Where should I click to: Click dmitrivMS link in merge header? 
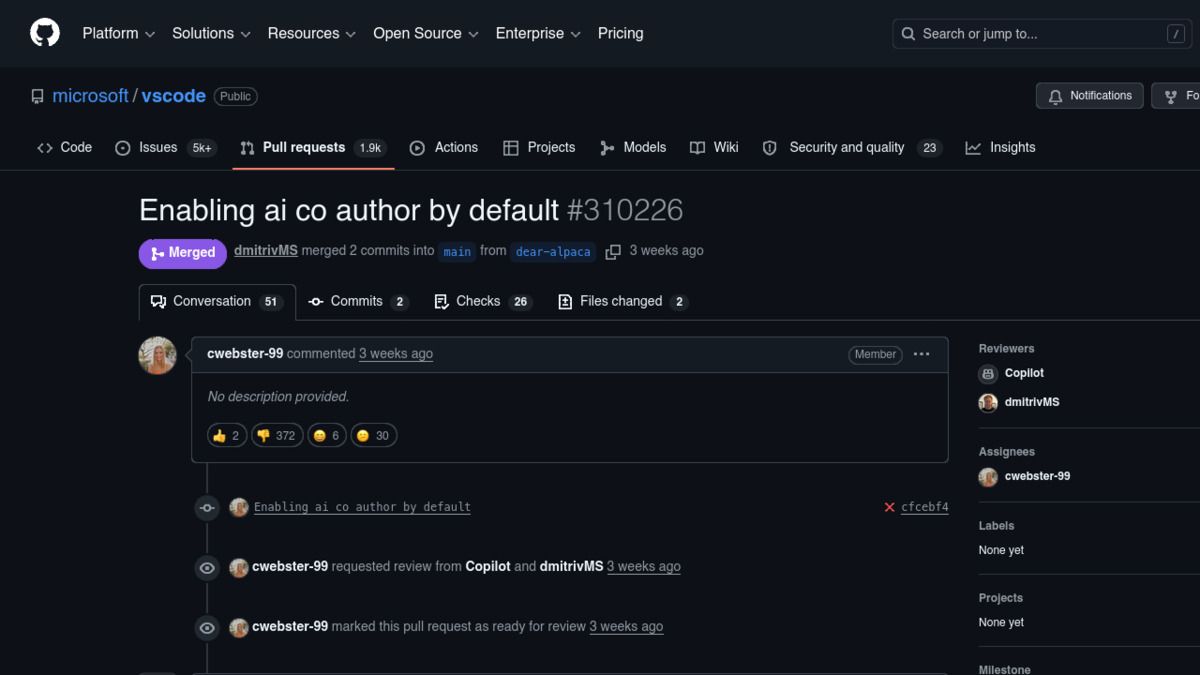point(266,251)
